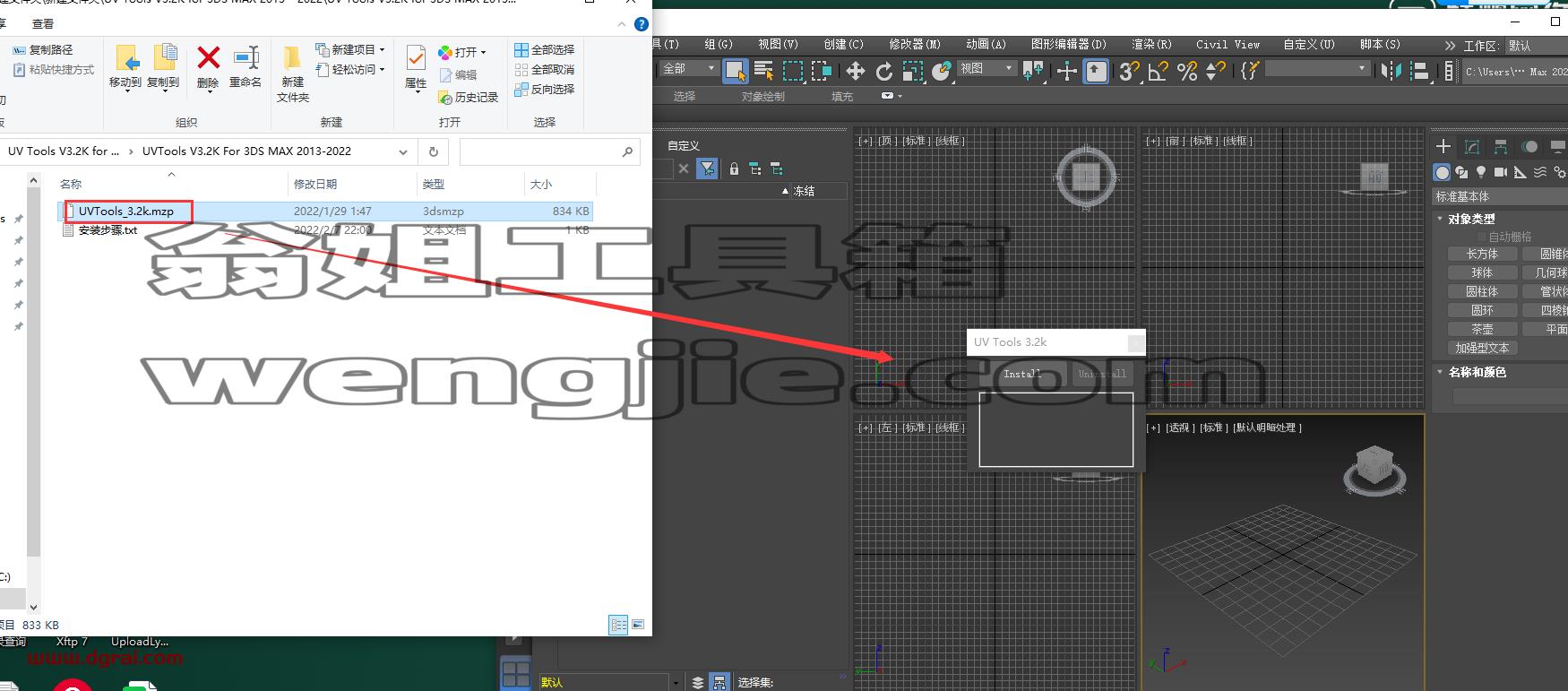Open 修改器(M) menu
1568x691 pixels.
tap(915, 44)
